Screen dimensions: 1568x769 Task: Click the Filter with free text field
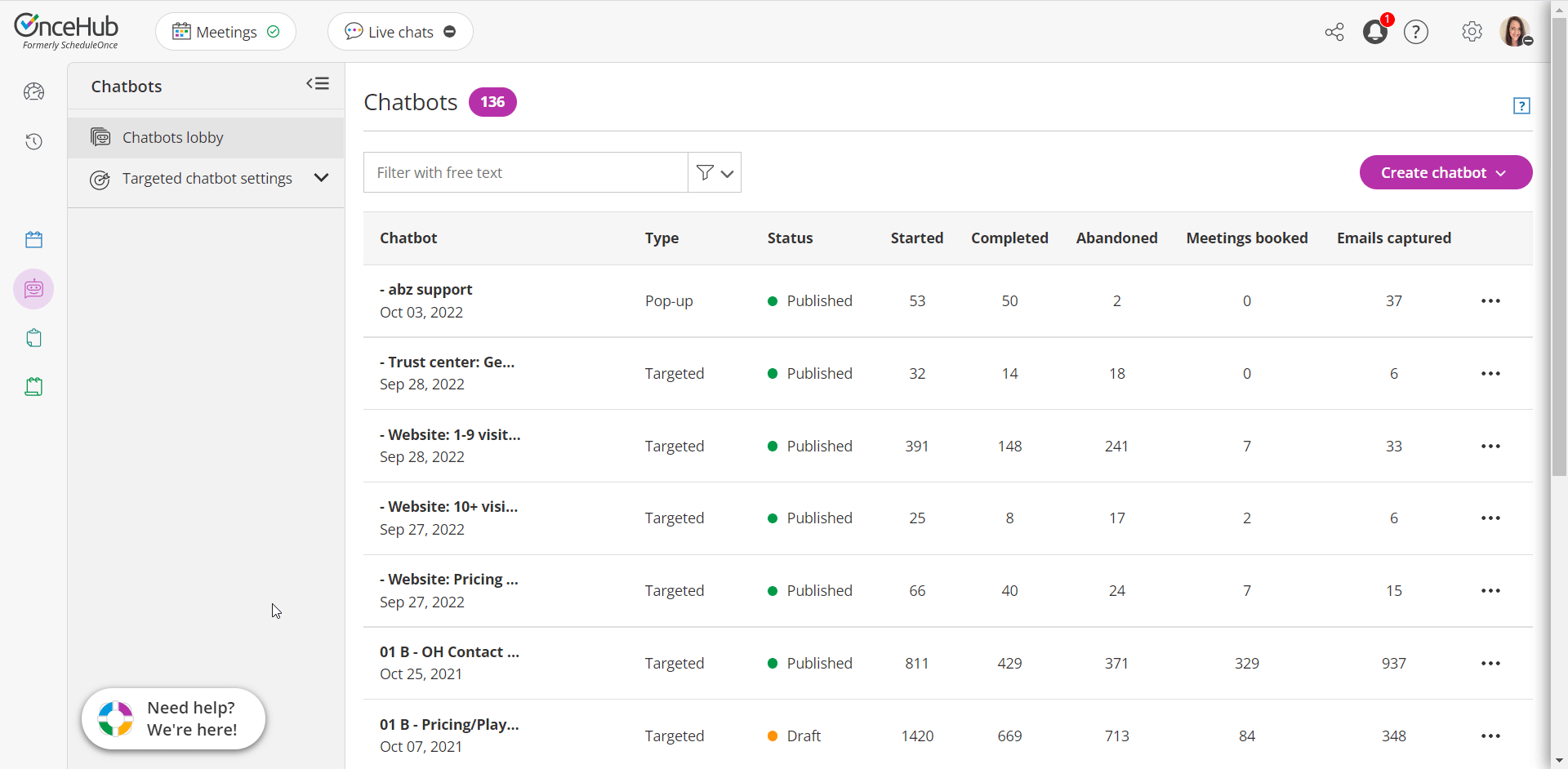[x=526, y=172]
